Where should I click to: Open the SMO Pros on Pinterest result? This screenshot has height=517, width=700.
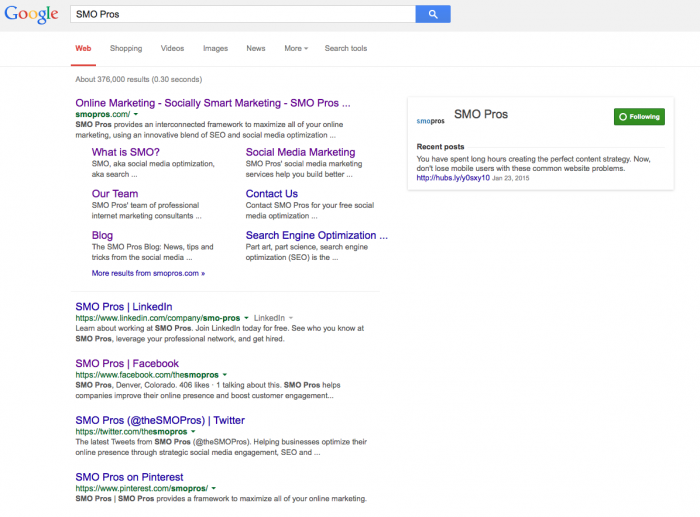[129, 477]
